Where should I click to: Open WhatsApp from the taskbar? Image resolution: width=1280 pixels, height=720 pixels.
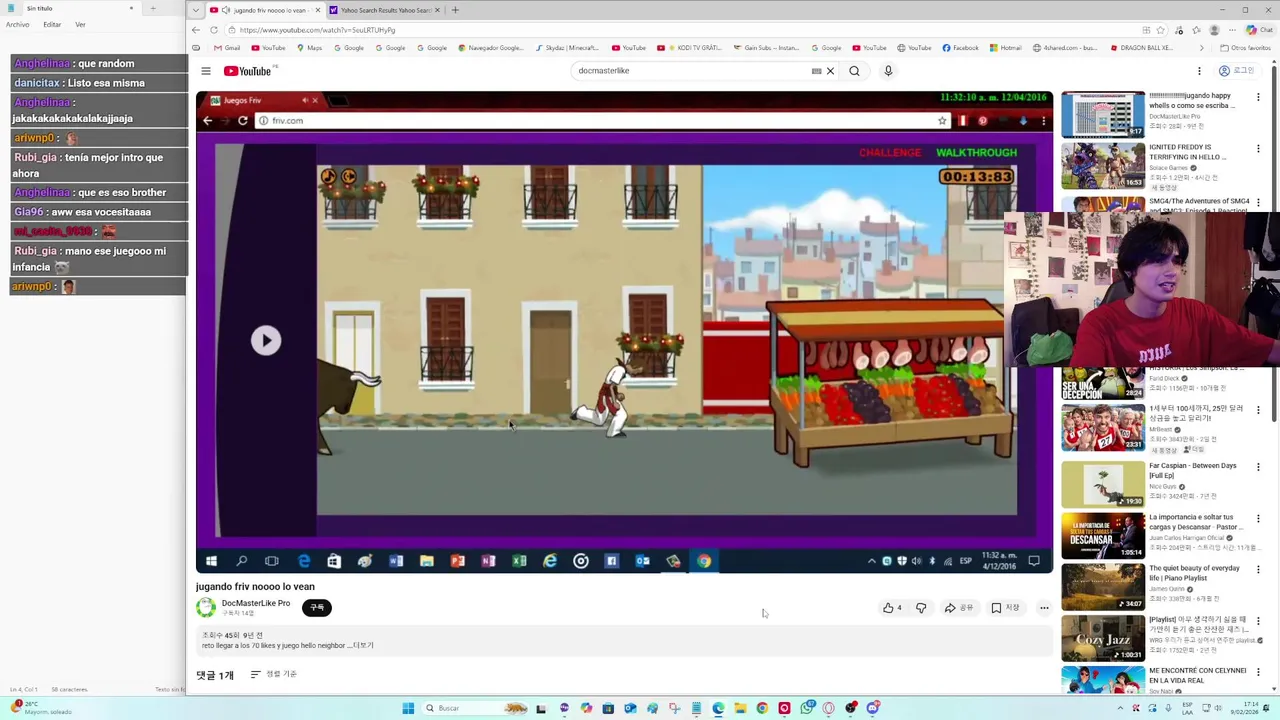(x=806, y=708)
